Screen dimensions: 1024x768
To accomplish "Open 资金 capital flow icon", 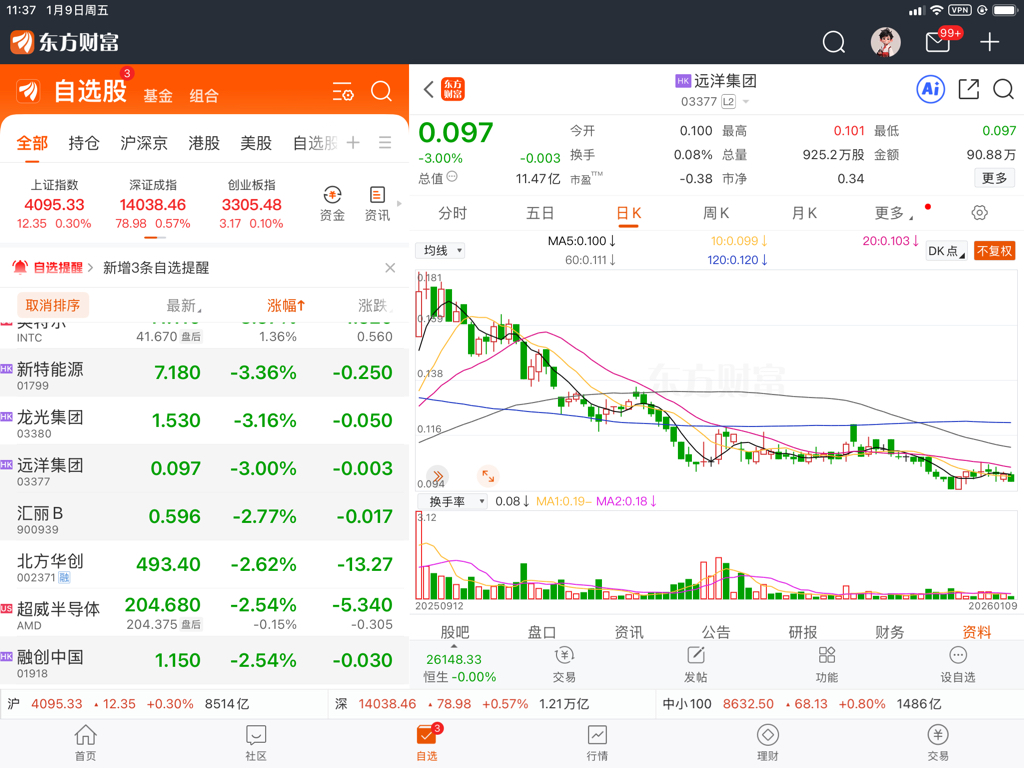I will (x=332, y=204).
